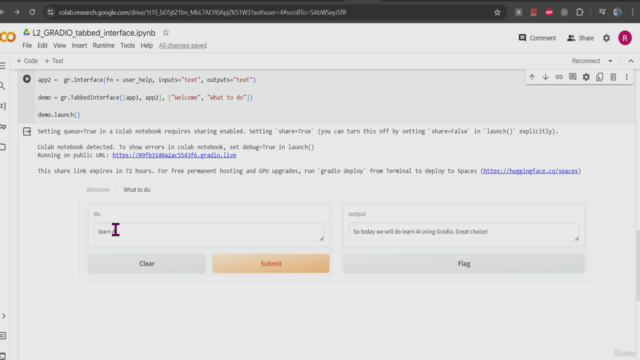
Task: Star the notebook title
Action: click(x=166, y=33)
